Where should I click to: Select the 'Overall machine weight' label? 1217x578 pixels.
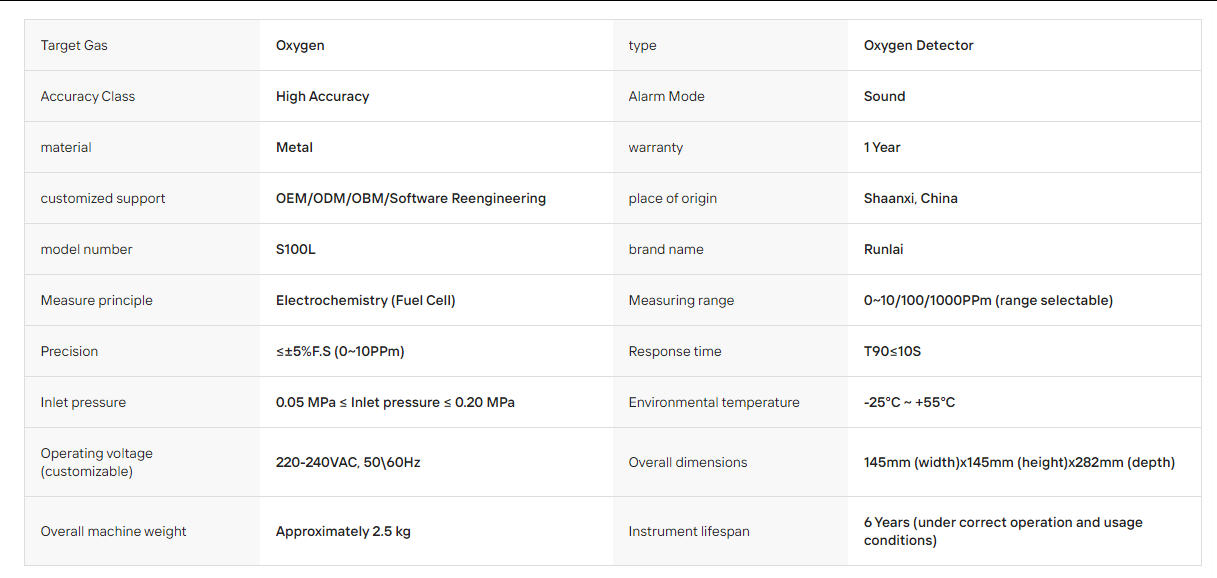point(113,531)
